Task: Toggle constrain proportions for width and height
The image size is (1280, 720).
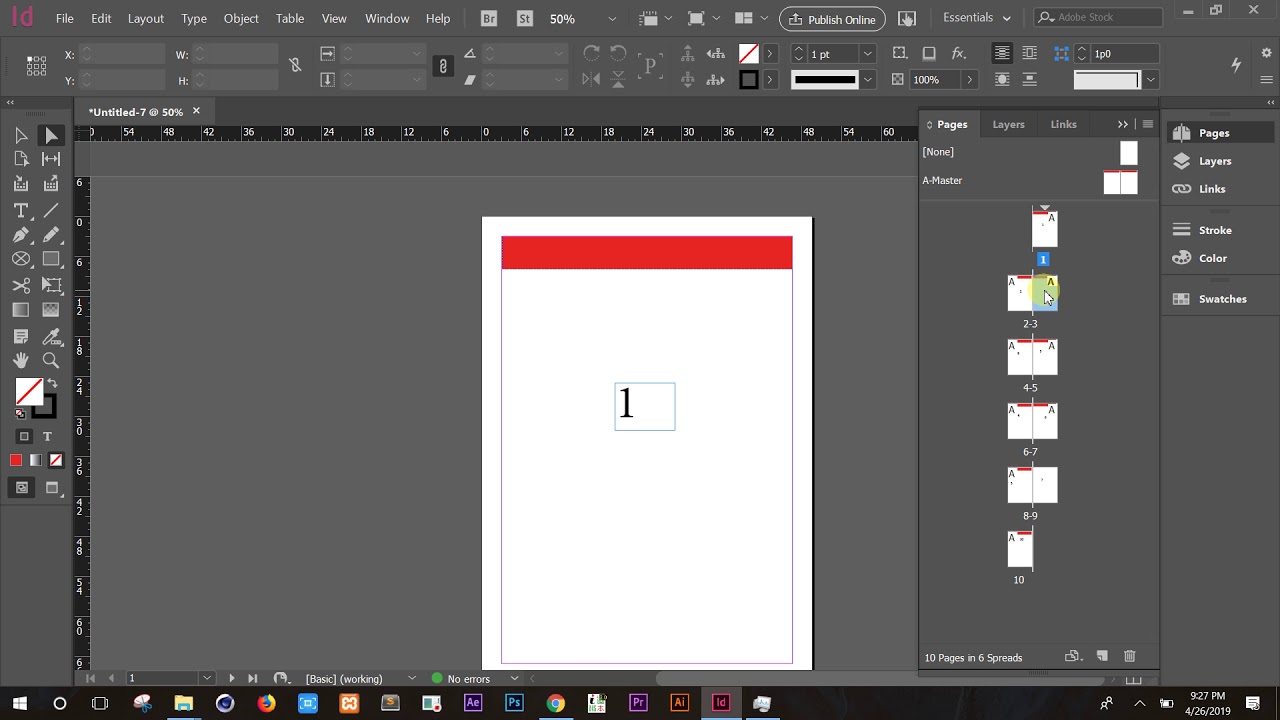Action: point(295,66)
